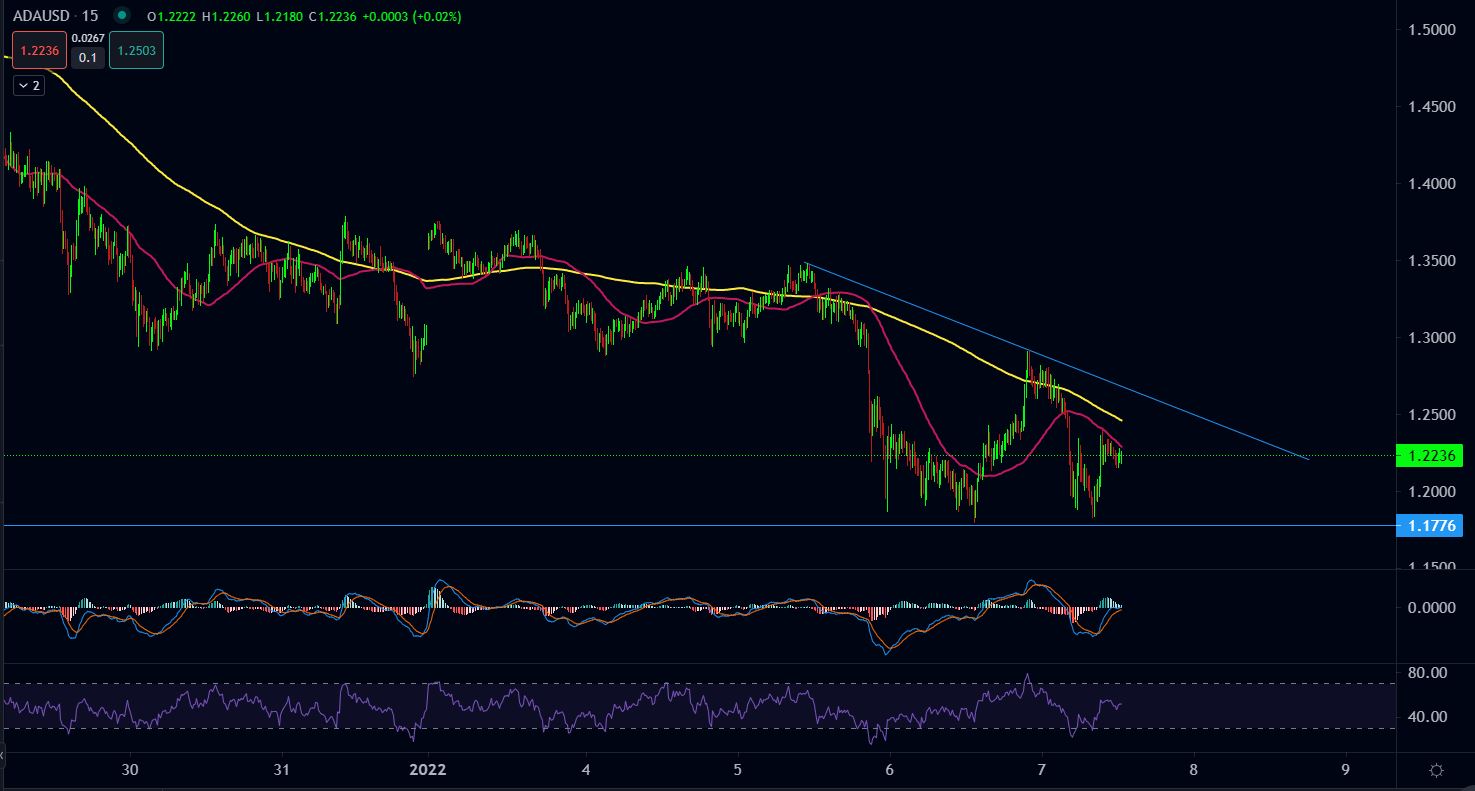Collapse the indicator legend showing 2
Image resolution: width=1475 pixels, height=791 pixels.
tap(28, 86)
